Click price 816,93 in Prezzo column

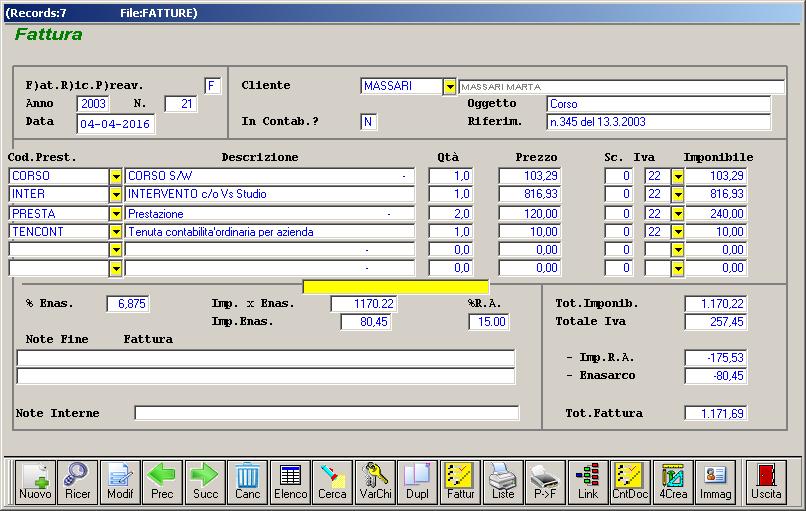tap(530, 194)
